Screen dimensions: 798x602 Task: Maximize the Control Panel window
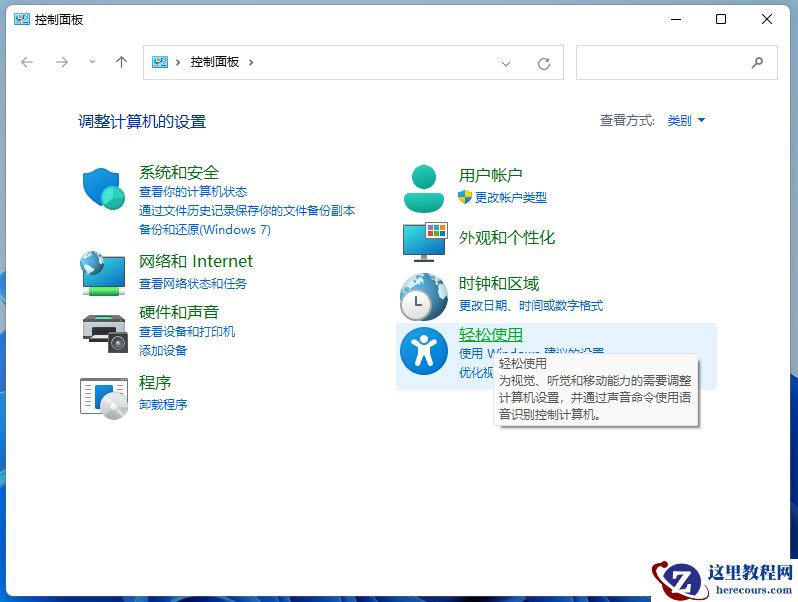(721, 19)
